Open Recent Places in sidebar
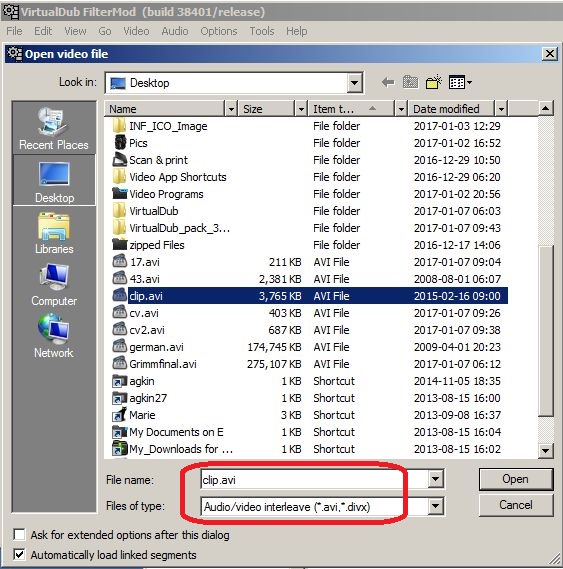 tap(54, 128)
